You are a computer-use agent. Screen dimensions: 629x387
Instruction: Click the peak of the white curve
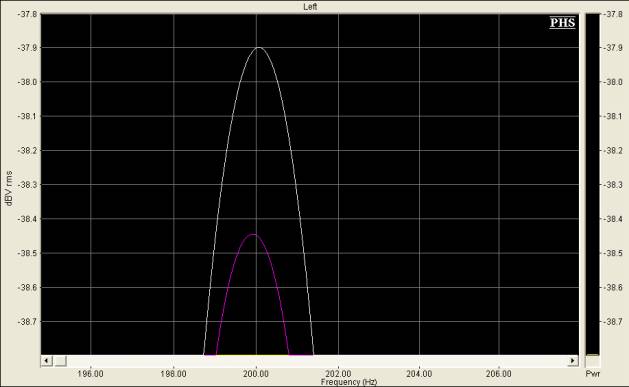(x=259, y=48)
